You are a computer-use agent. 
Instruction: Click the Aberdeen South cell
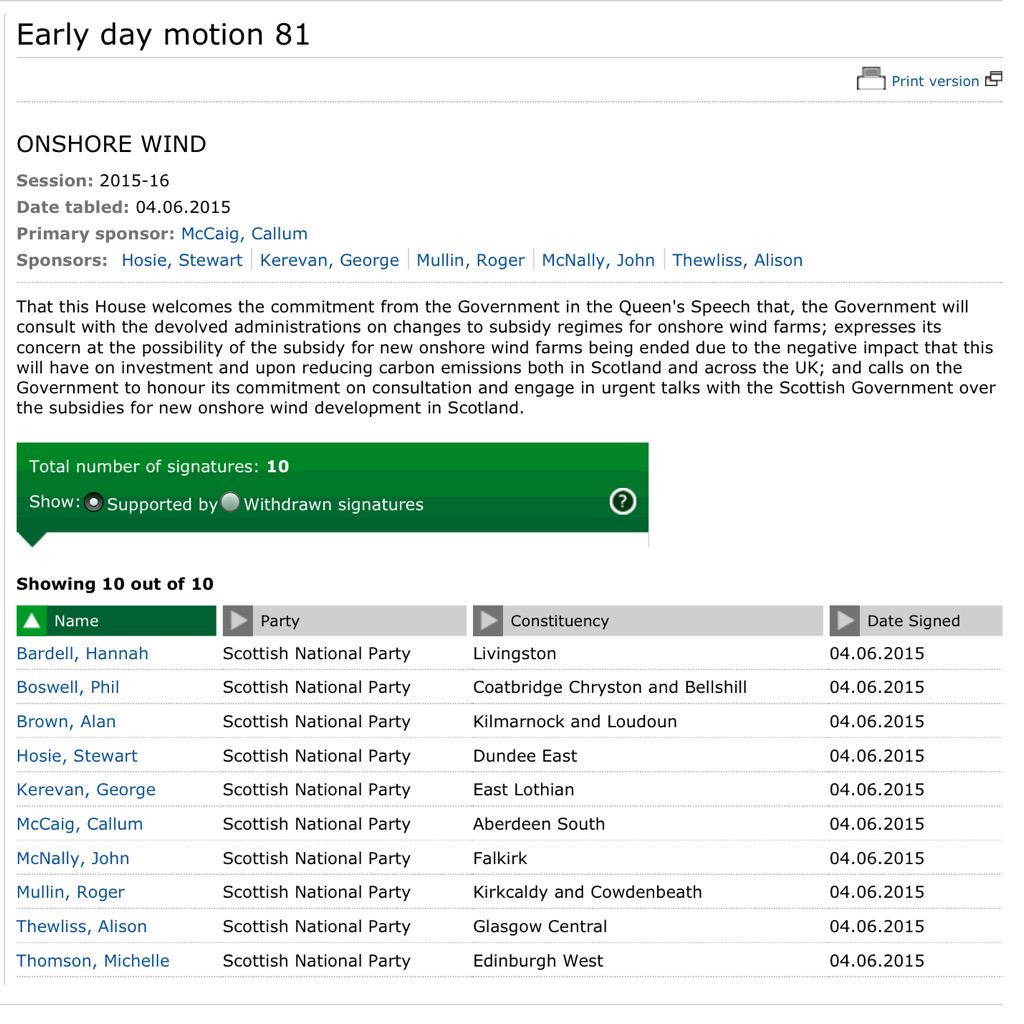[x=539, y=824]
